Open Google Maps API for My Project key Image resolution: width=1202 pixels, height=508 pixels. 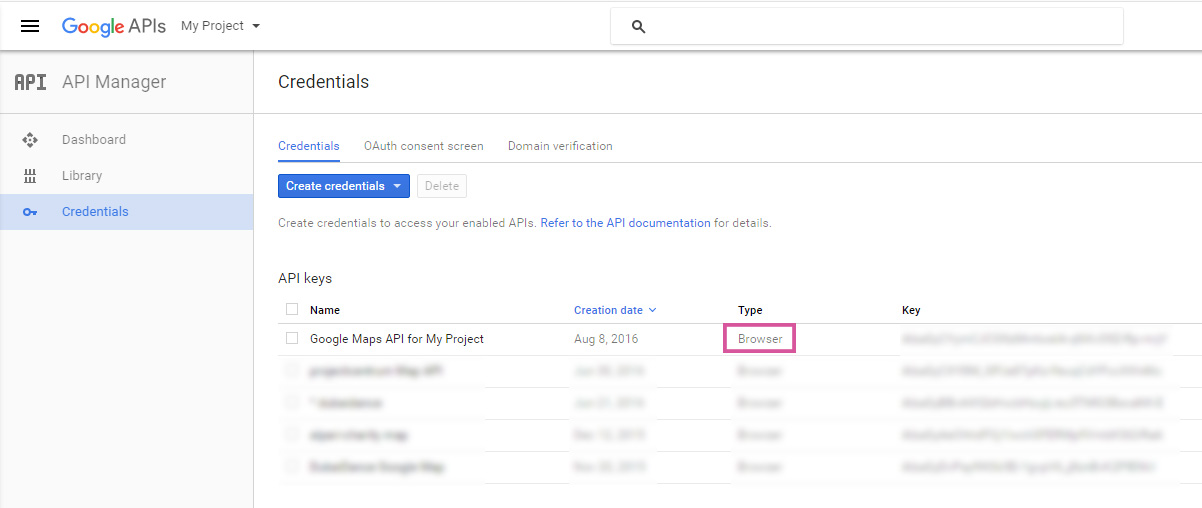click(x=397, y=339)
